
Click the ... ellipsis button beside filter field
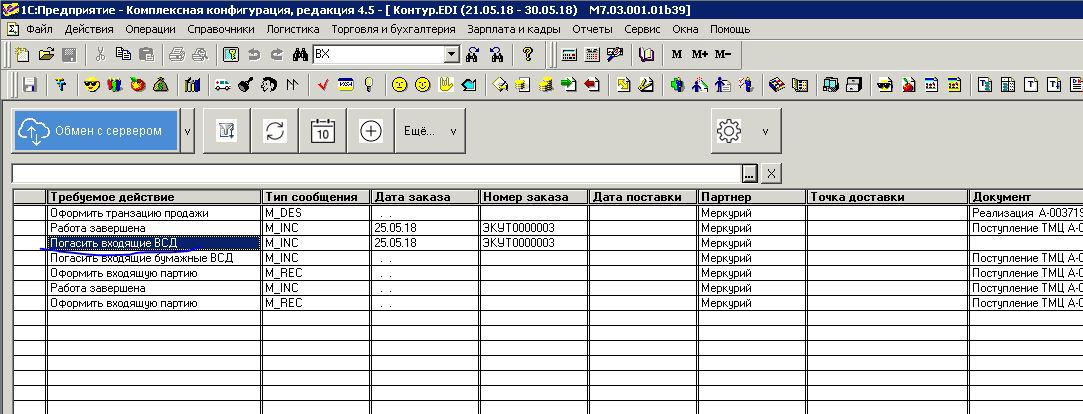pyautogui.click(x=750, y=173)
